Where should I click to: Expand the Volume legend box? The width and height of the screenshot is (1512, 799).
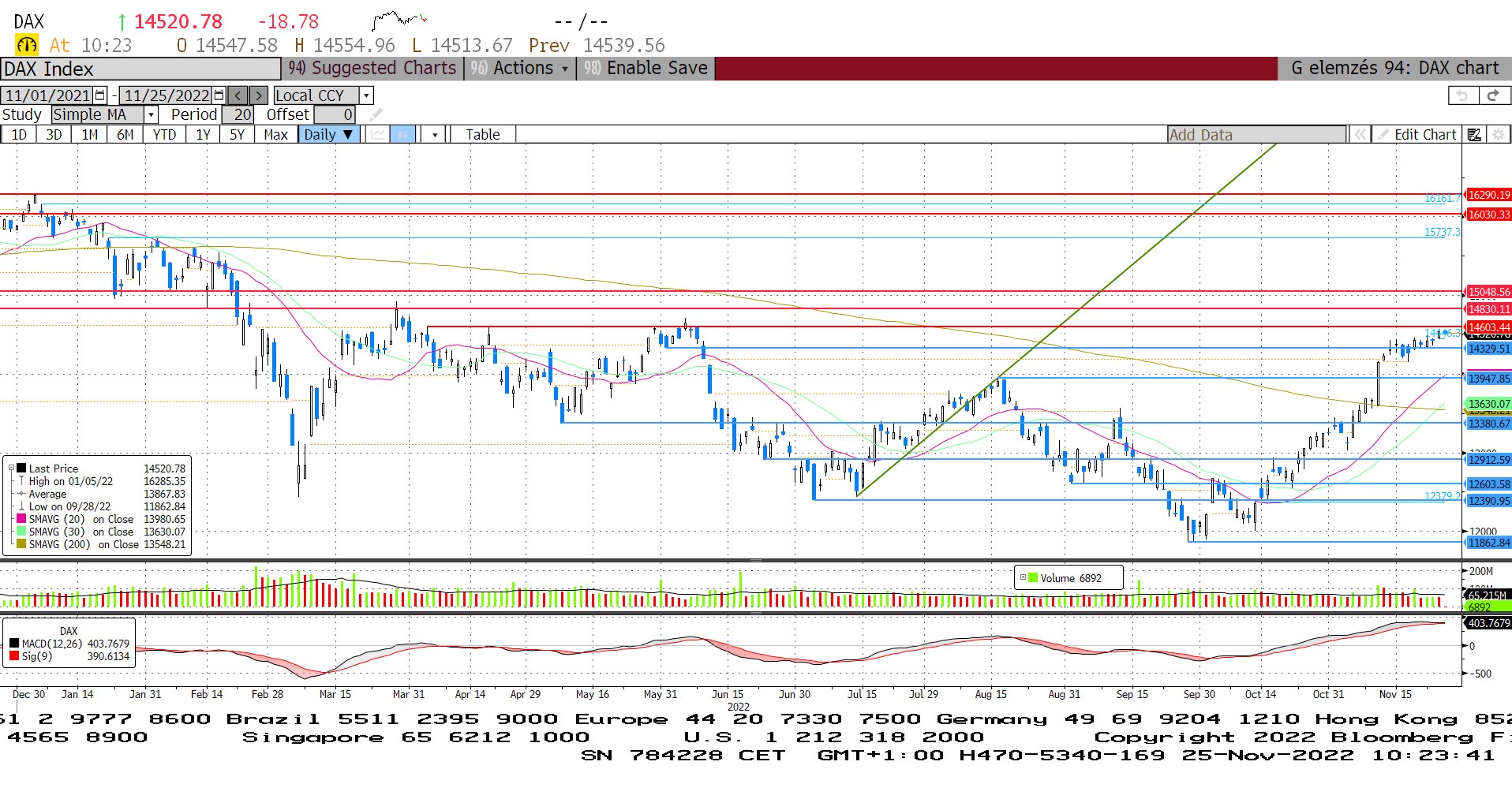1023,578
